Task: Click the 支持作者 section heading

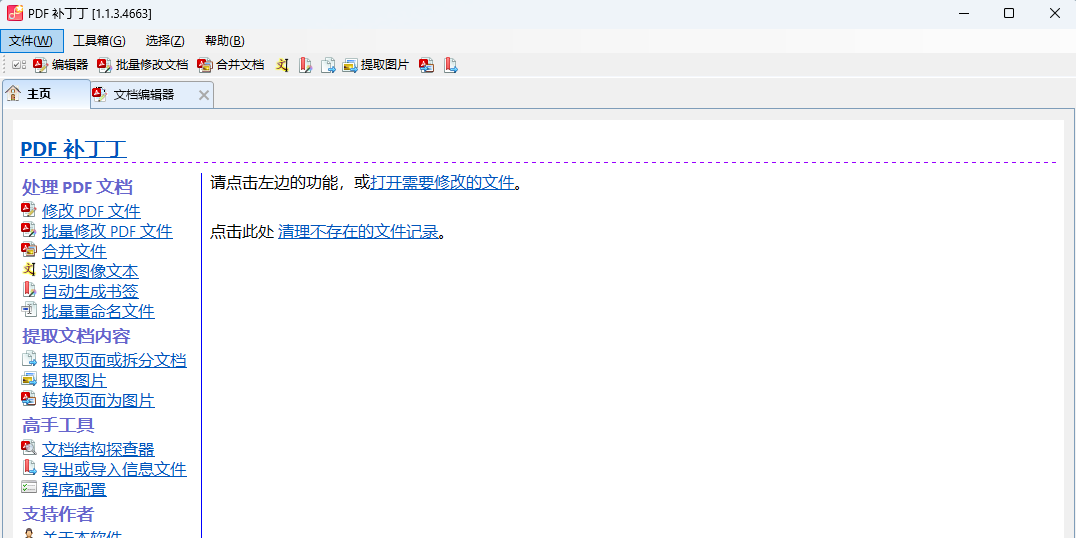Action: point(58,514)
